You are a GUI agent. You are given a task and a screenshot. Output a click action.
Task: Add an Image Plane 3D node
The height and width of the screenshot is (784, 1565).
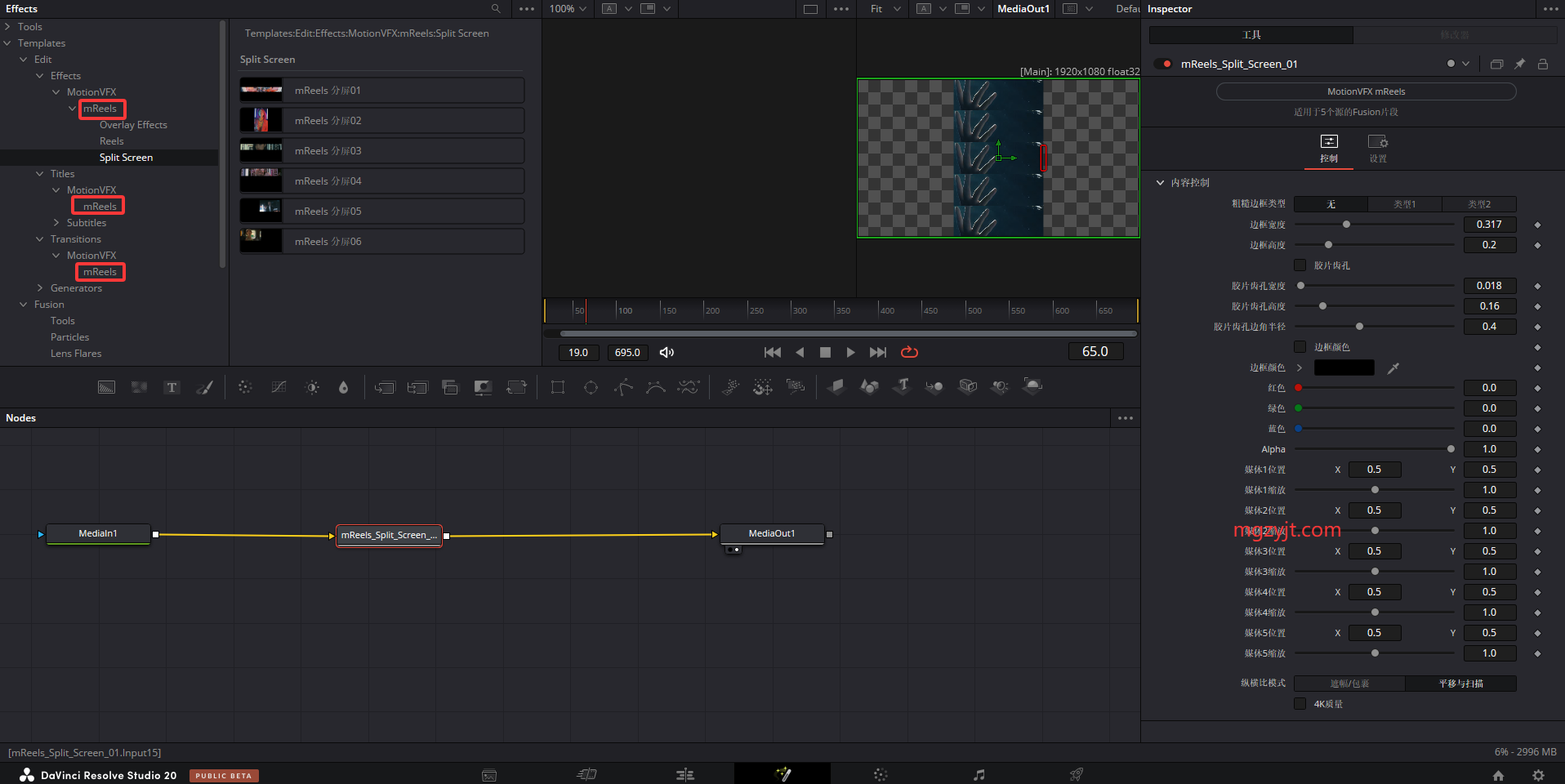pos(836,387)
